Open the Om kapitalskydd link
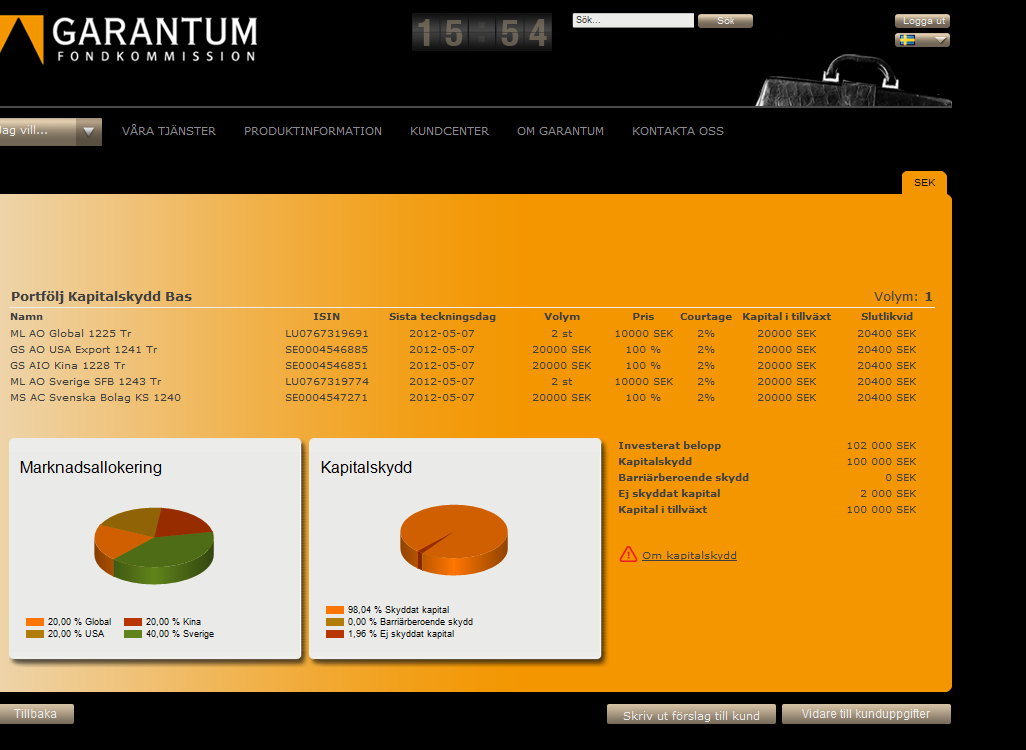Image resolution: width=1026 pixels, height=750 pixels. 689,555
